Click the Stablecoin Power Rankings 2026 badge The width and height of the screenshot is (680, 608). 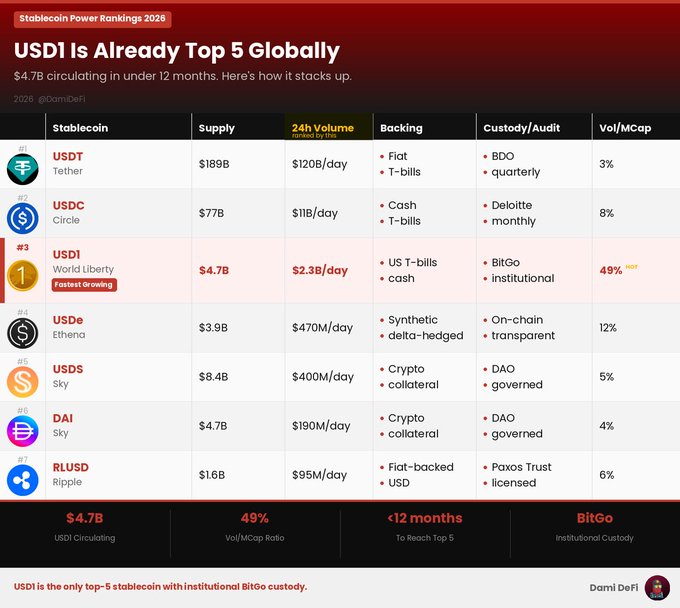(92, 19)
